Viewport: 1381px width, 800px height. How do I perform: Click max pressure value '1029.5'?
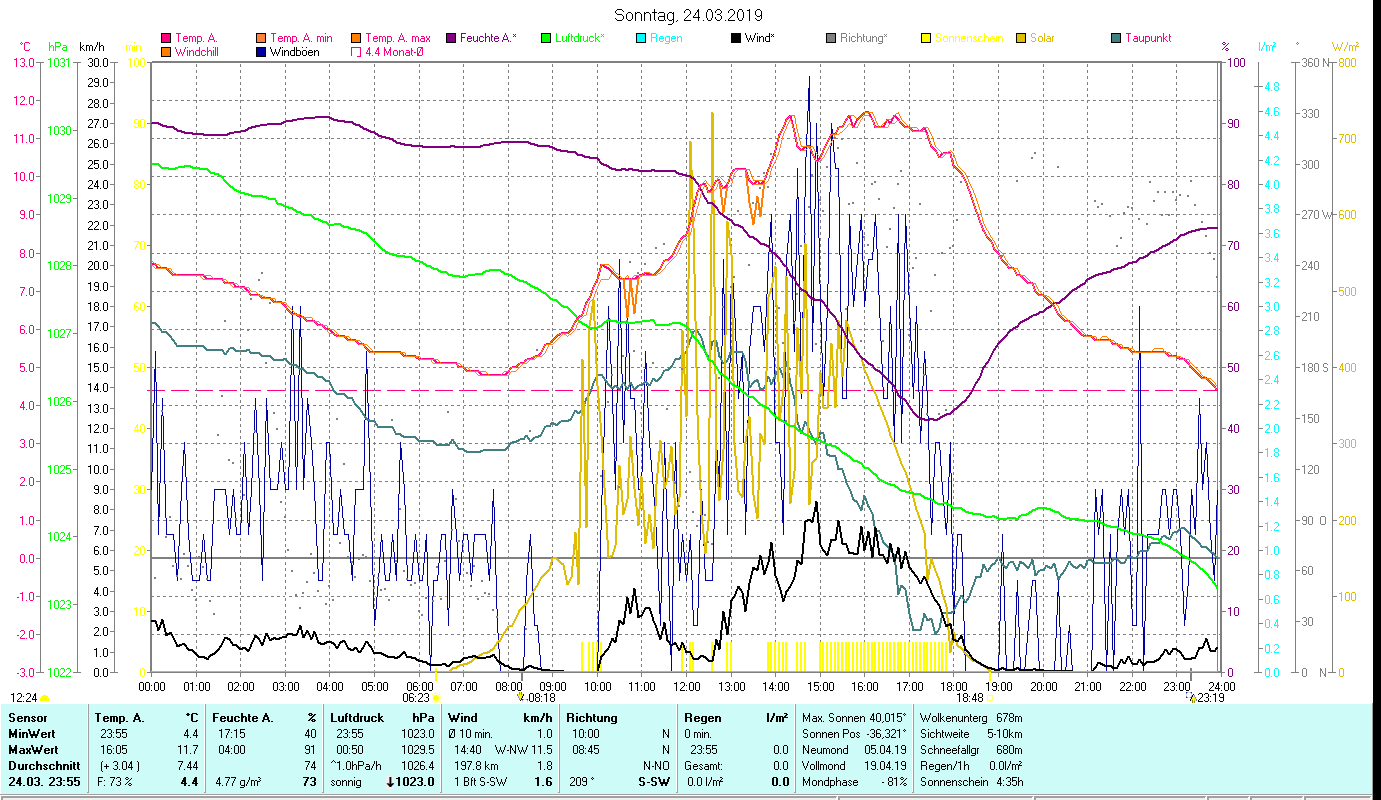click(418, 750)
